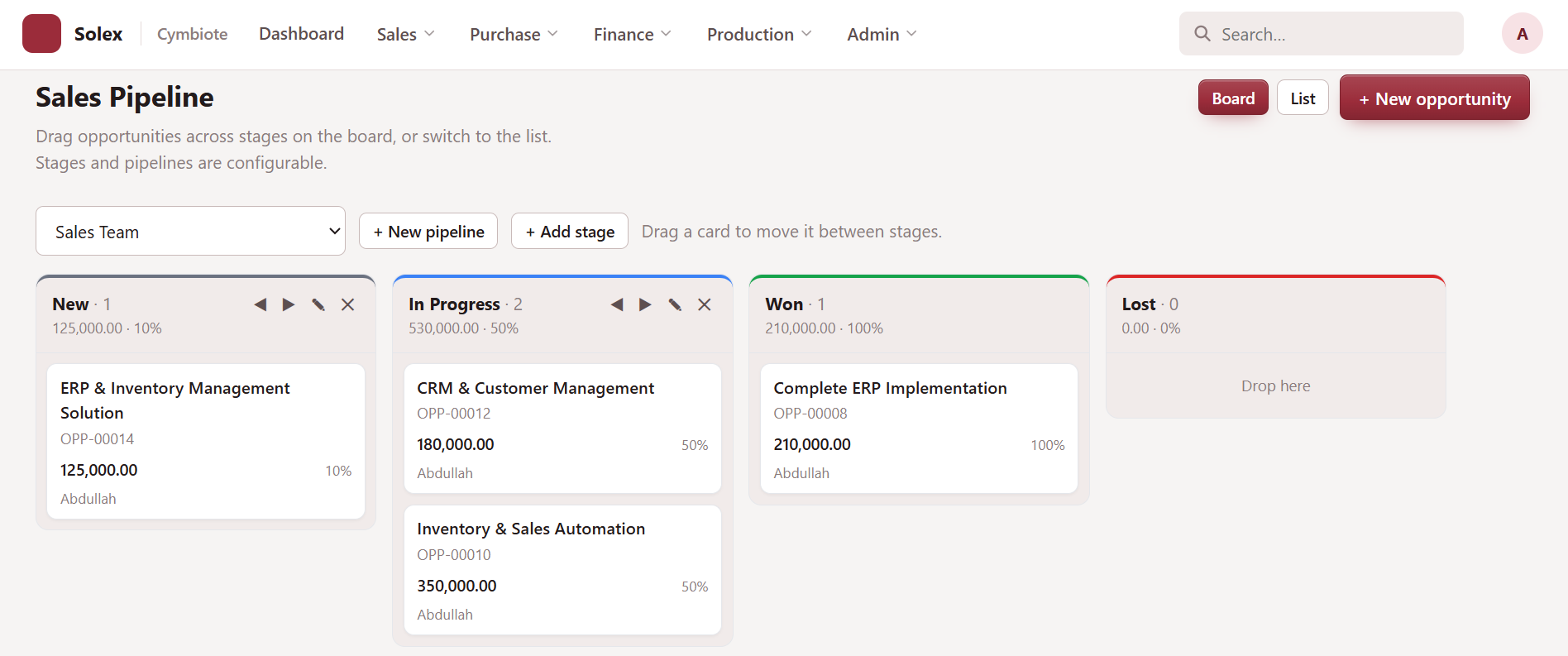Click the Solex red logo icon
The height and width of the screenshot is (656, 1568).
[41, 34]
